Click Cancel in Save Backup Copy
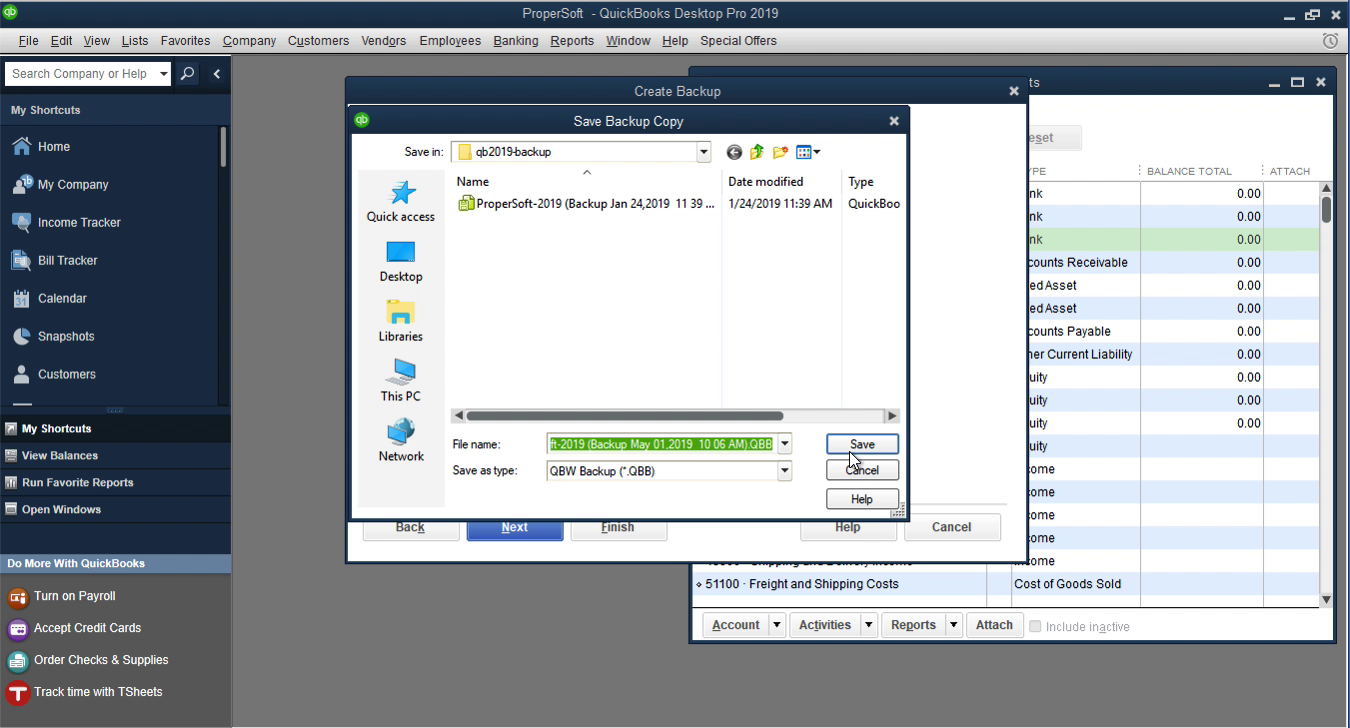The height and width of the screenshot is (728, 1350). pyautogui.click(x=862, y=470)
